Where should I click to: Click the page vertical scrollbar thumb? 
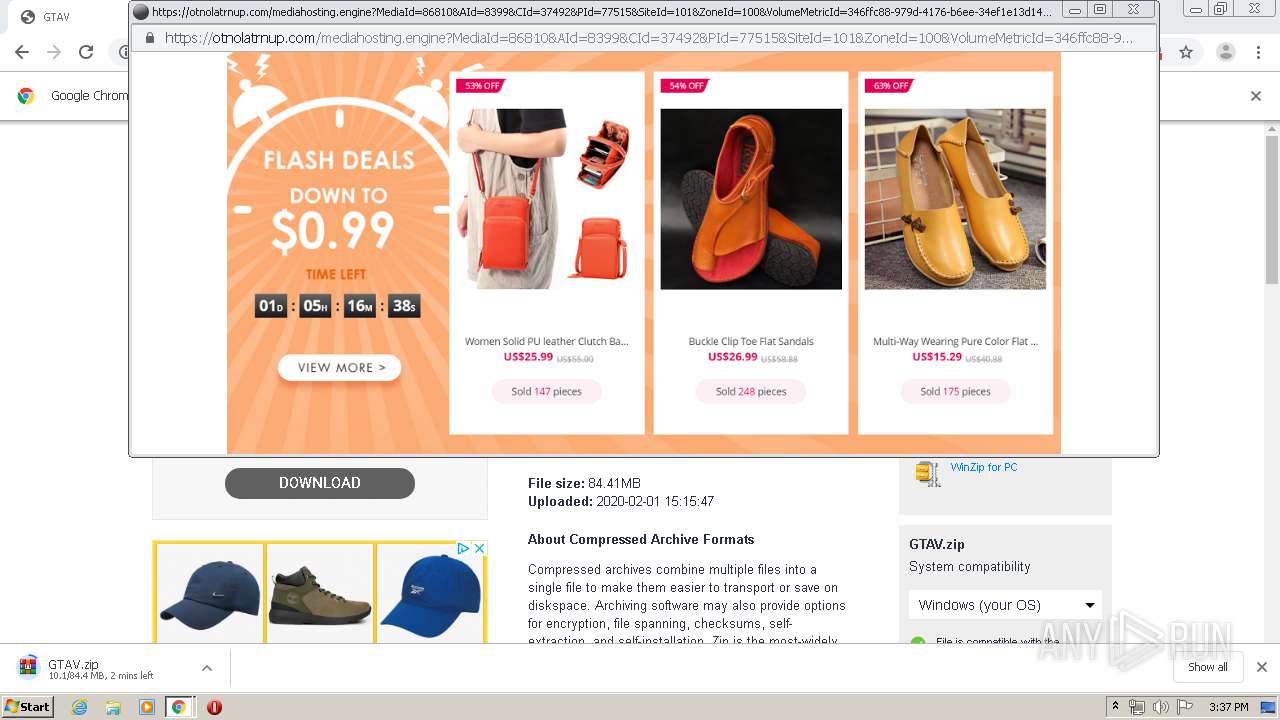(x=1272, y=210)
